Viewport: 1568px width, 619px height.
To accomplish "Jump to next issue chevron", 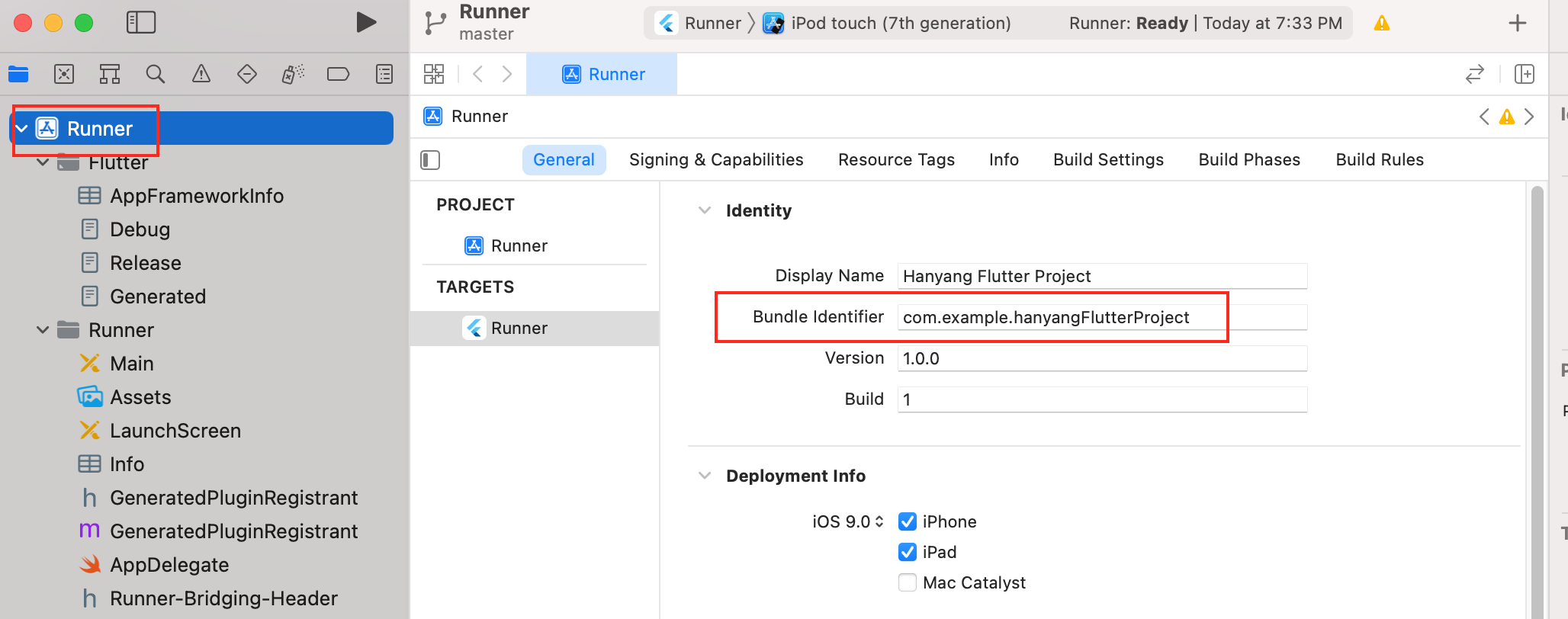I will pyautogui.click(x=1529, y=117).
